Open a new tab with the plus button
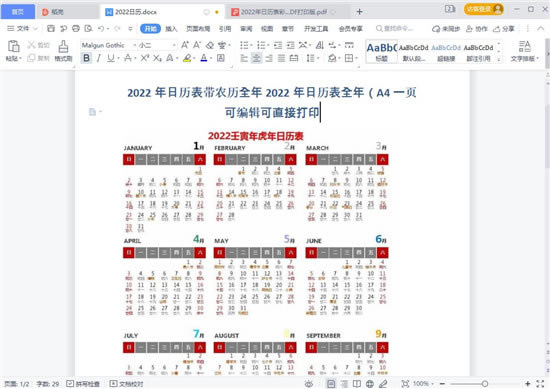 pyautogui.click(x=359, y=12)
